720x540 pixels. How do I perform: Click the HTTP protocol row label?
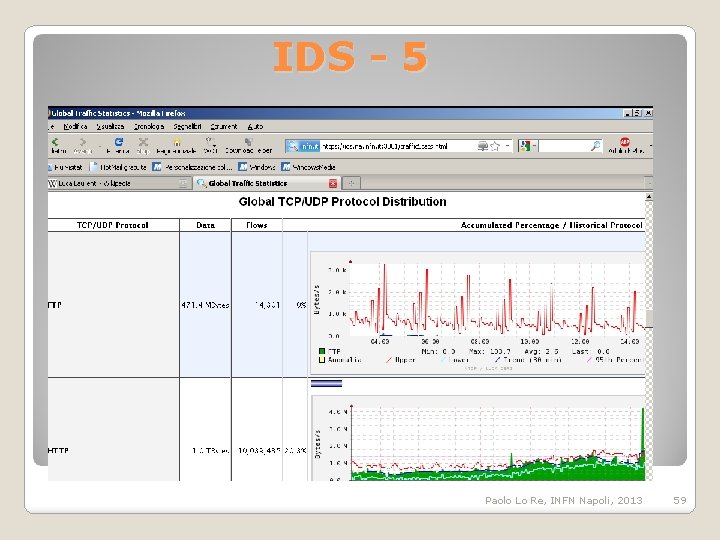[58, 450]
